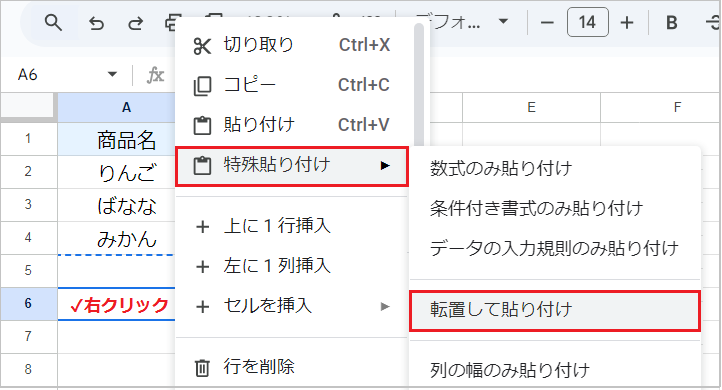Select row 6 header
The width and height of the screenshot is (722, 390).
29,303
